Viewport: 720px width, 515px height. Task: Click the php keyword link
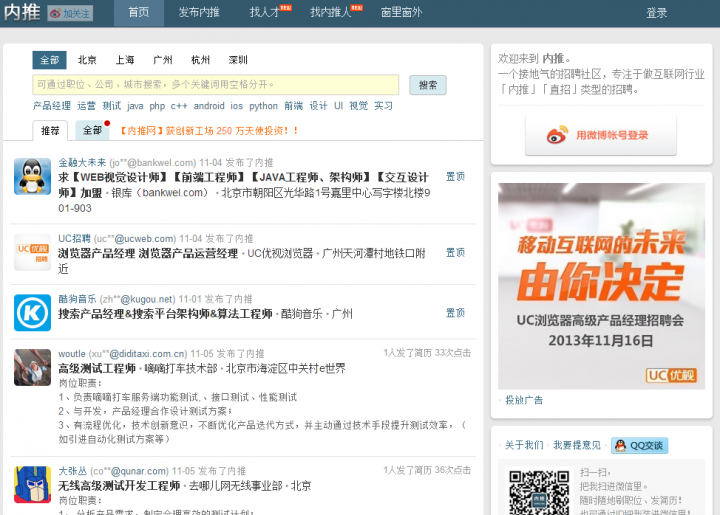pos(157,106)
